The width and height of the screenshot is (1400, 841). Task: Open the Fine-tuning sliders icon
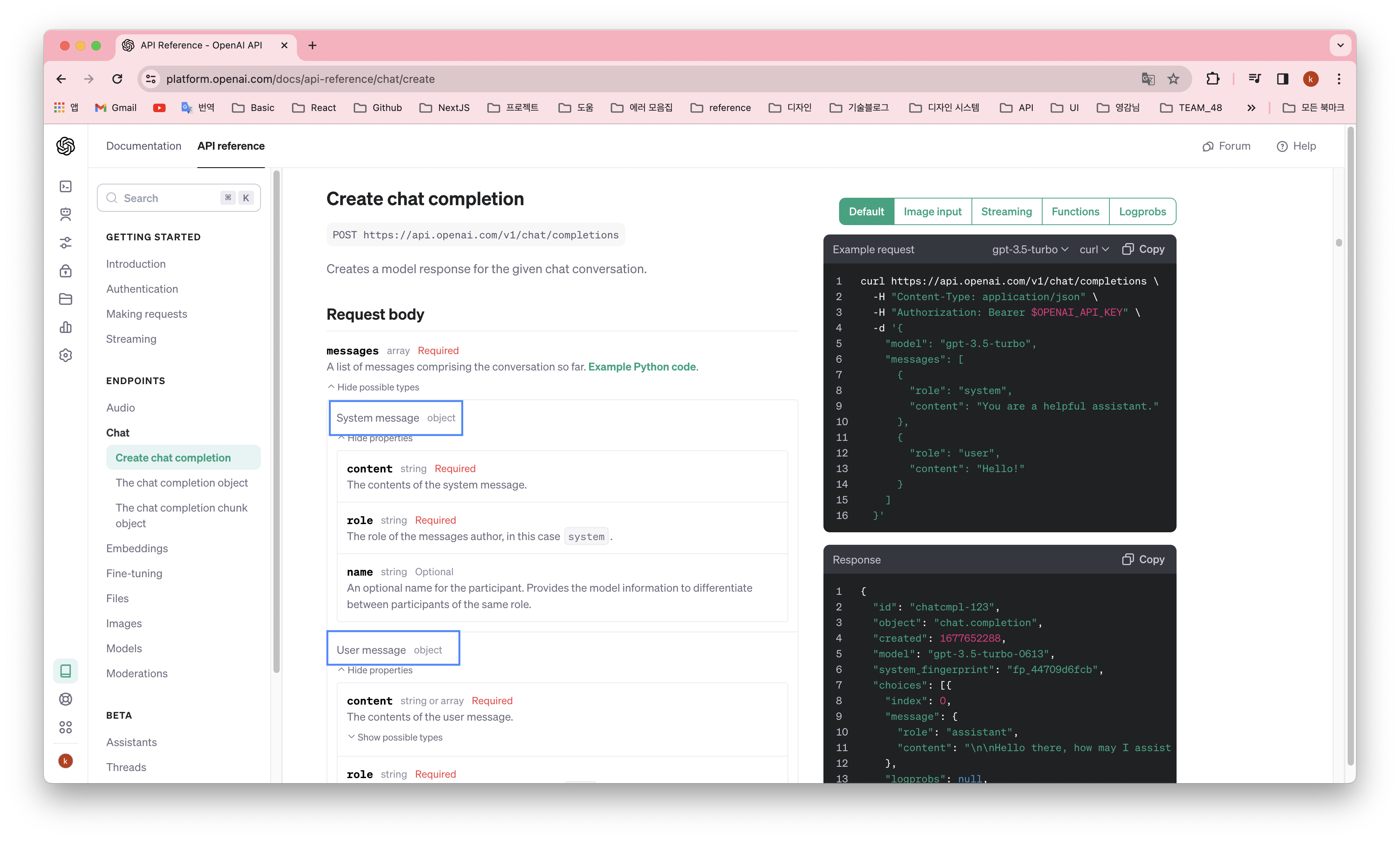click(x=66, y=242)
